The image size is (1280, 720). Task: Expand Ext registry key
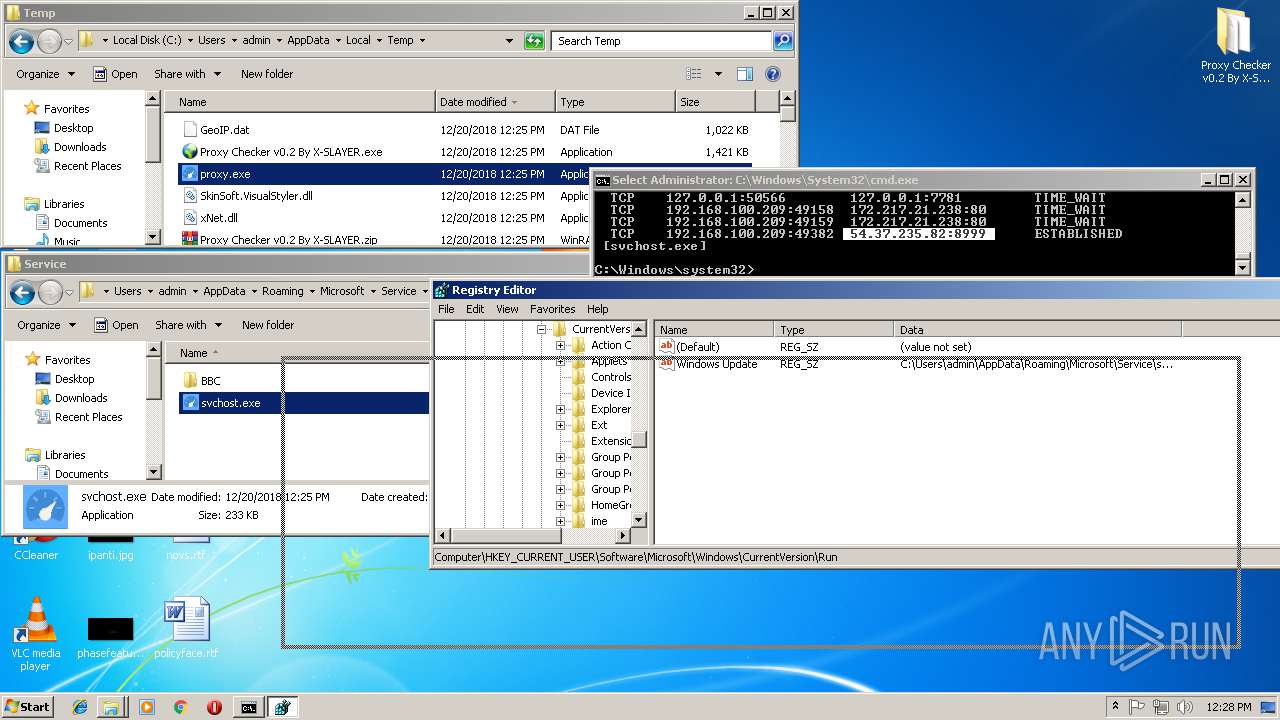tap(560, 425)
